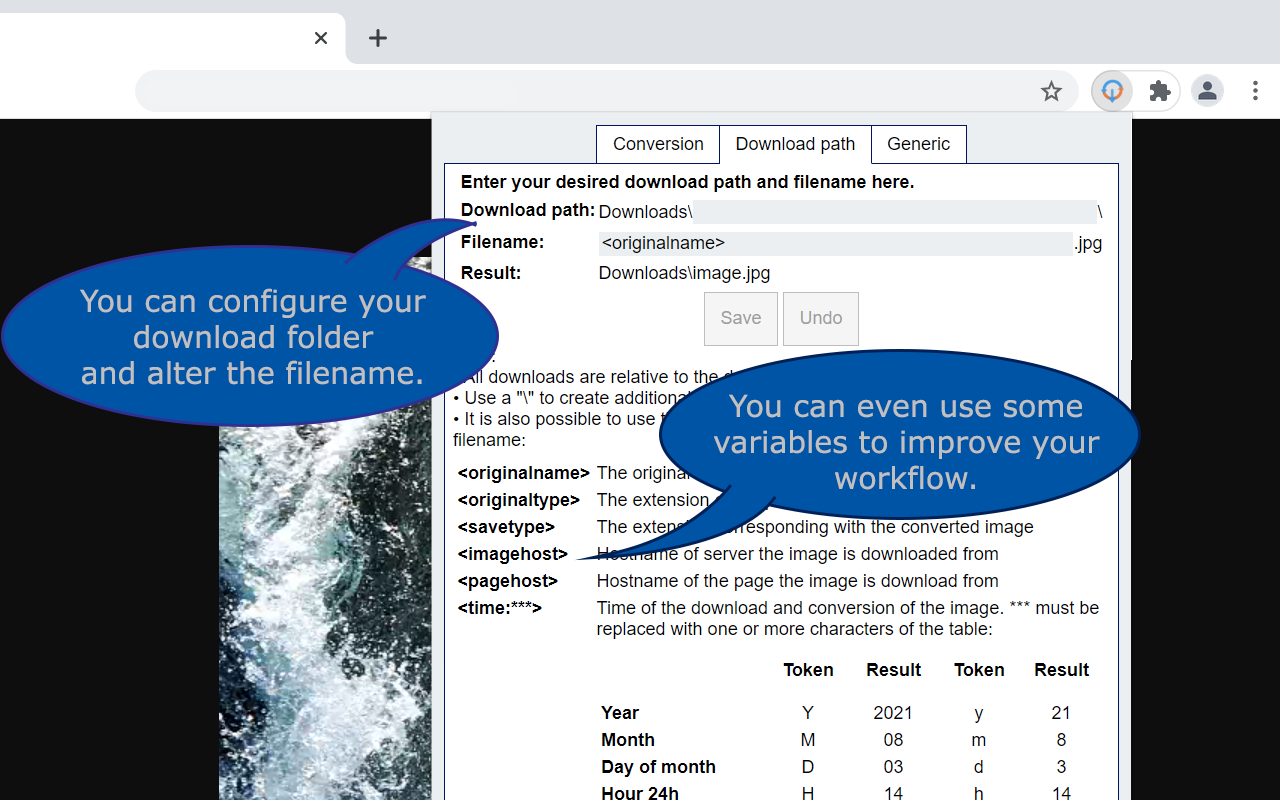
Task: Open the image downloader extension icon
Action: point(1112,92)
